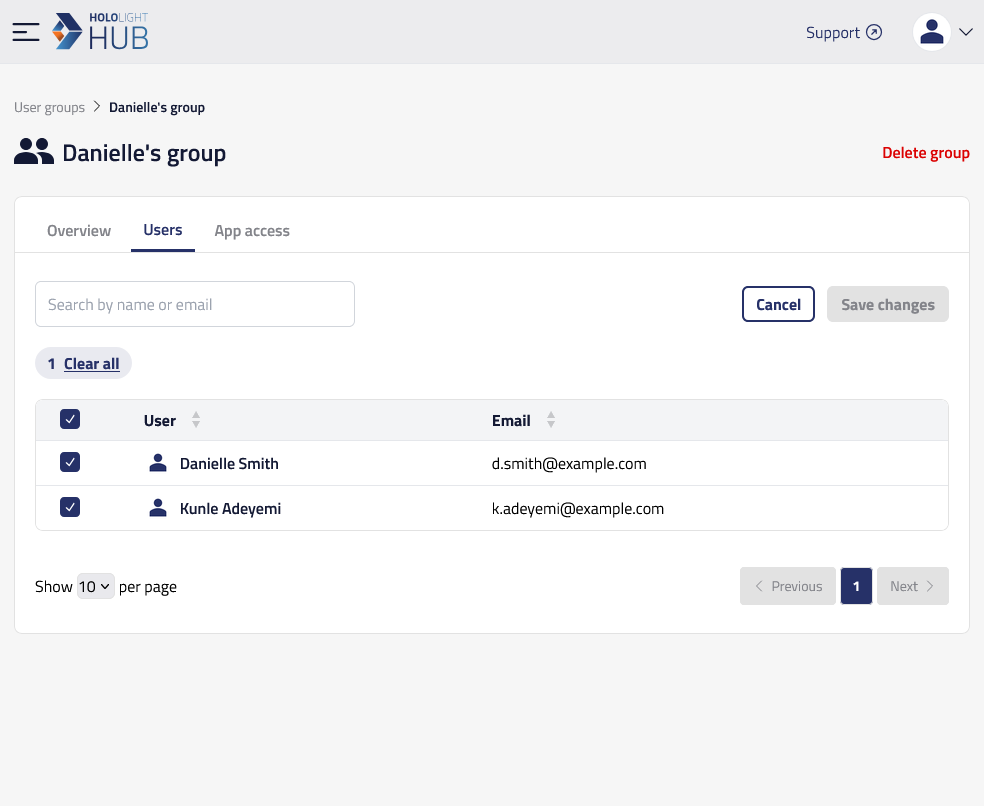The width and height of the screenshot is (984, 806).
Task: Uncheck Danielle Smith's row checkbox
Action: (70, 463)
